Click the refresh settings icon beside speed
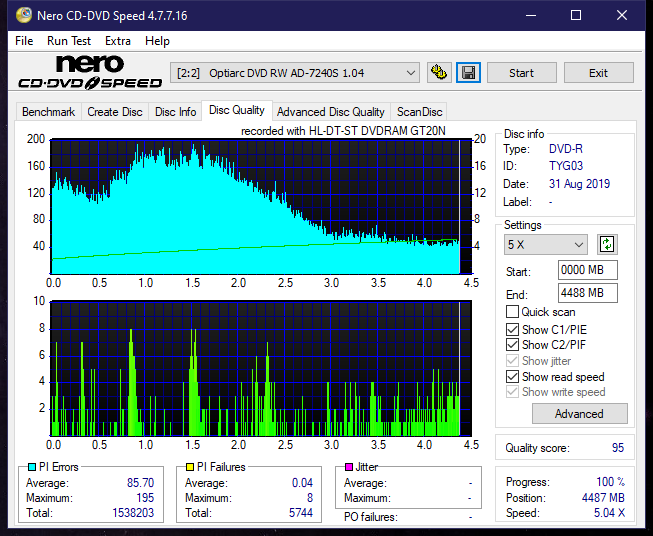The width and height of the screenshot is (653, 536). 607,244
